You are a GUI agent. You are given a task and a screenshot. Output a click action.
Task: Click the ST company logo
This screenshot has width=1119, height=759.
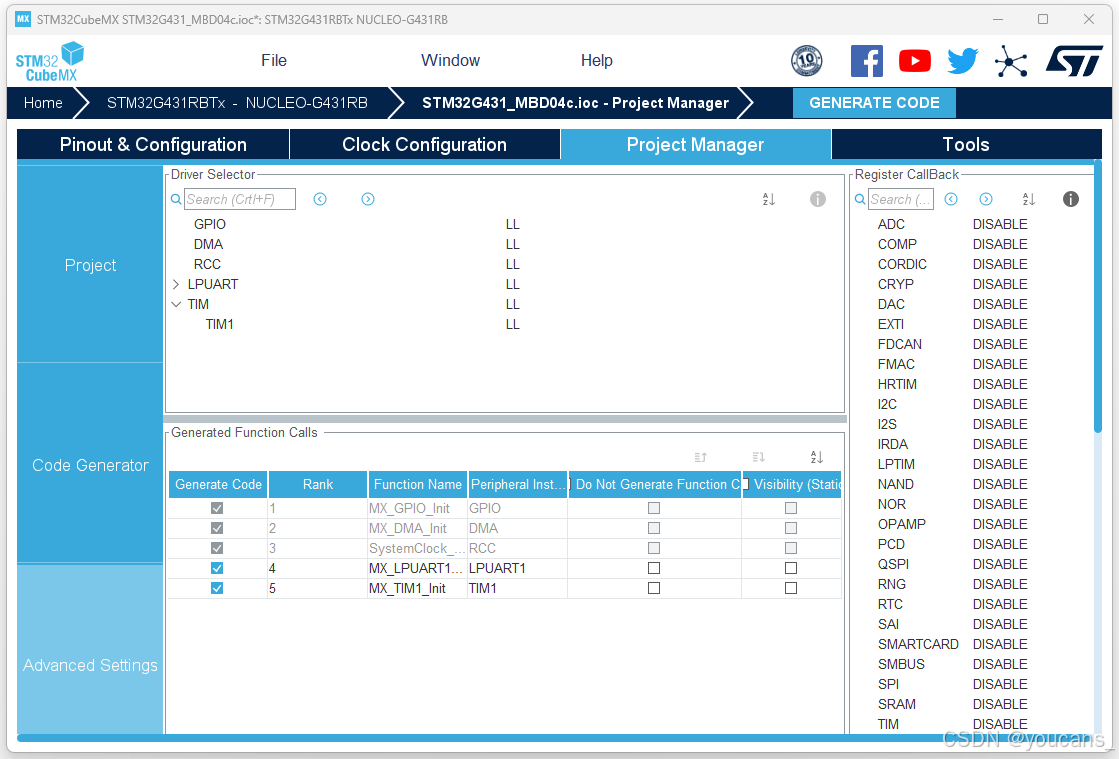point(1074,61)
